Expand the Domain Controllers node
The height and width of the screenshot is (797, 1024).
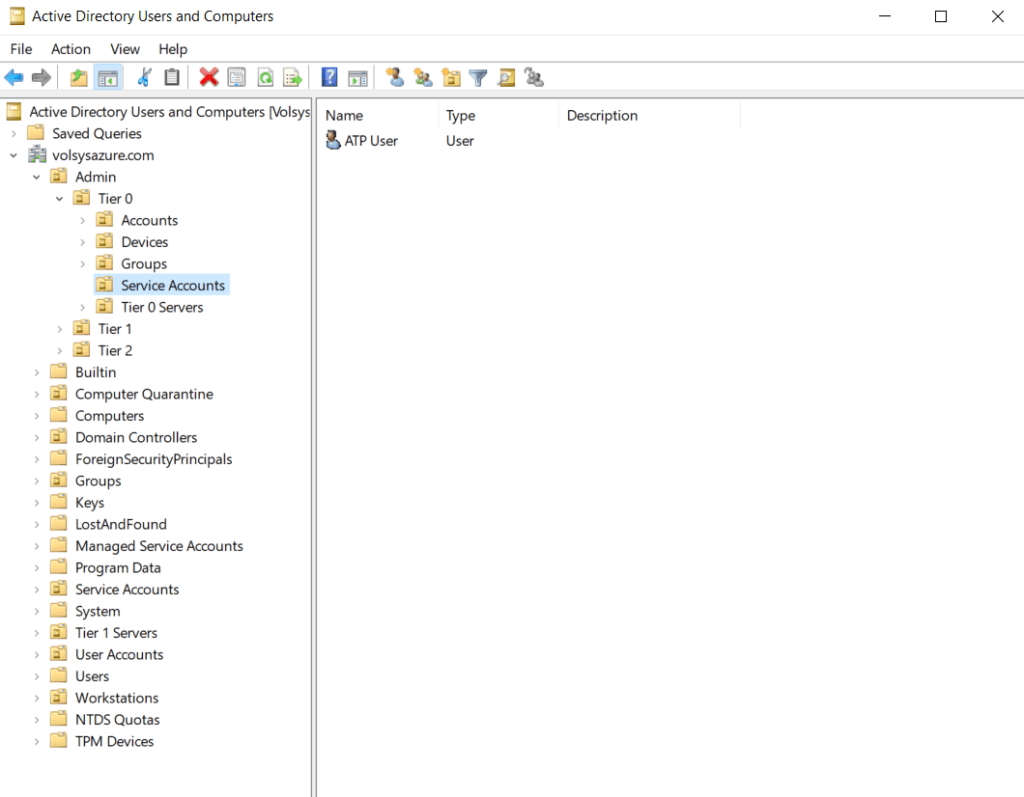click(37, 438)
